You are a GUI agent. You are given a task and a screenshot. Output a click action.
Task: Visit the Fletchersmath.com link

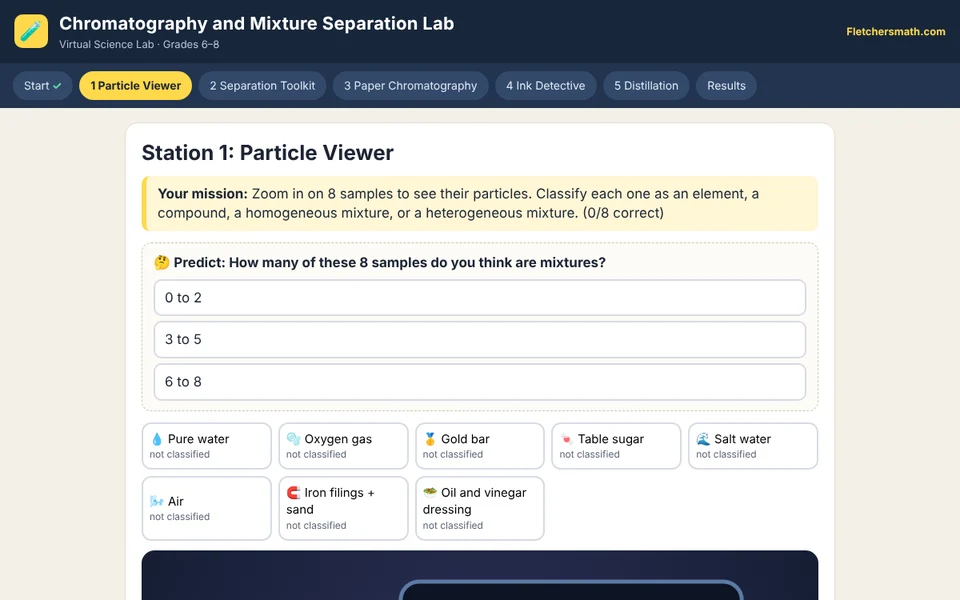pyautogui.click(x=896, y=32)
